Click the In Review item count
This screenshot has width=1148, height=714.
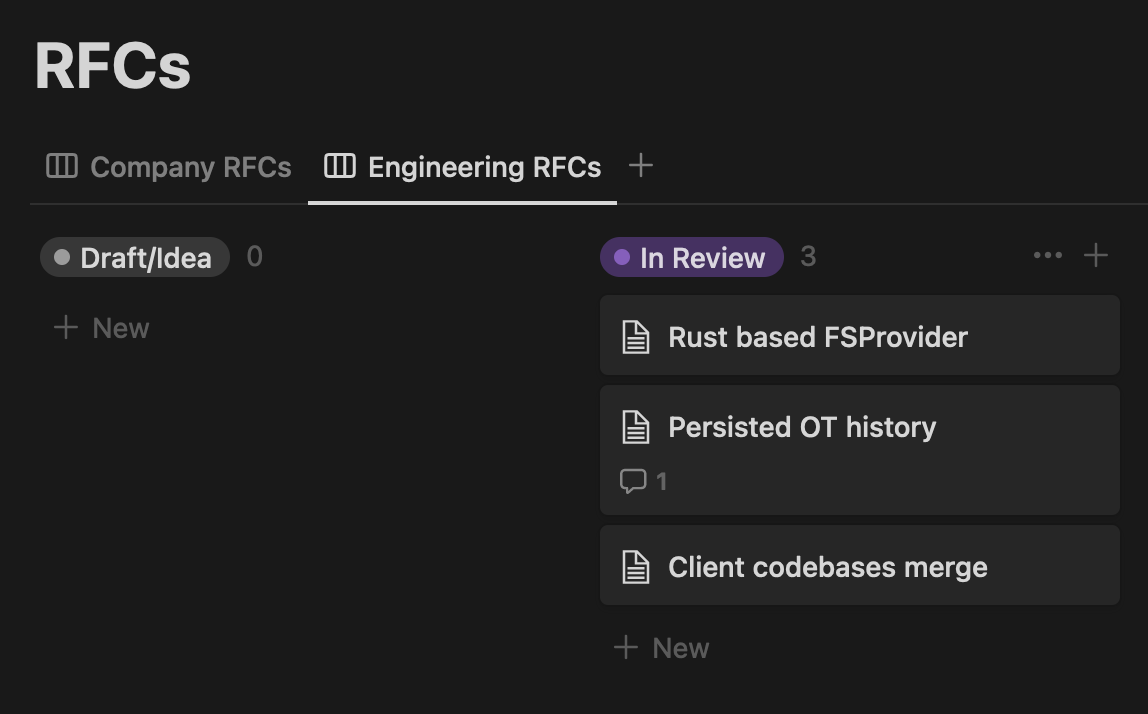click(x=808, y=257)
